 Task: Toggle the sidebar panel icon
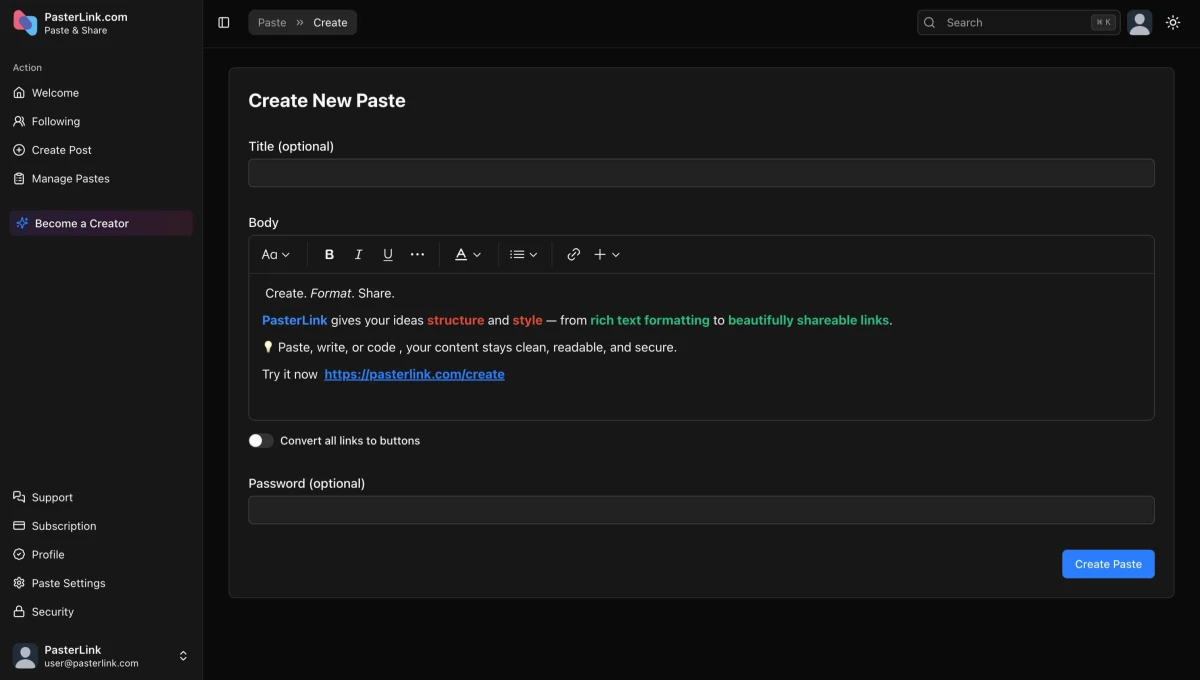pyautogui.click(x=224, y=22)
